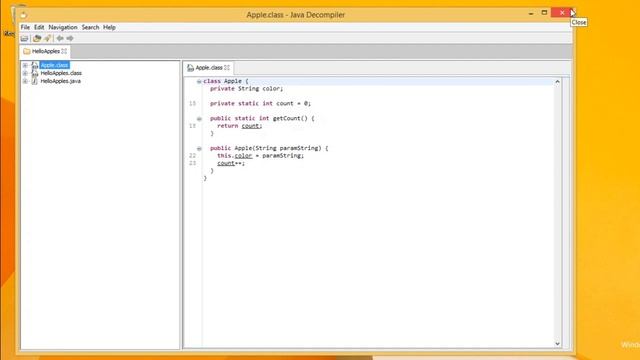Close the Java Decompiler window

(562, 13)
